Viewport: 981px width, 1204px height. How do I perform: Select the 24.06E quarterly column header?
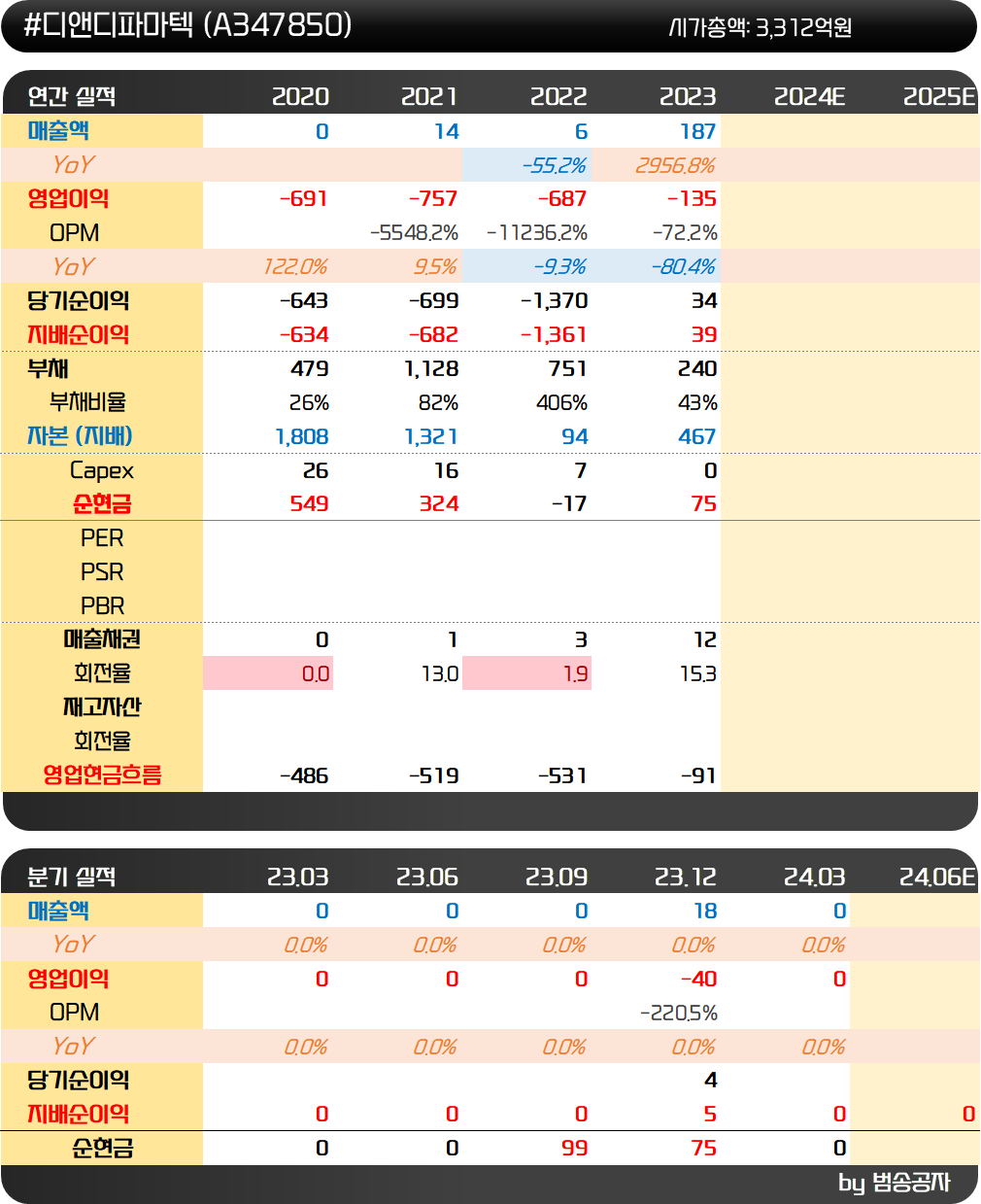(x=937, y=877)
